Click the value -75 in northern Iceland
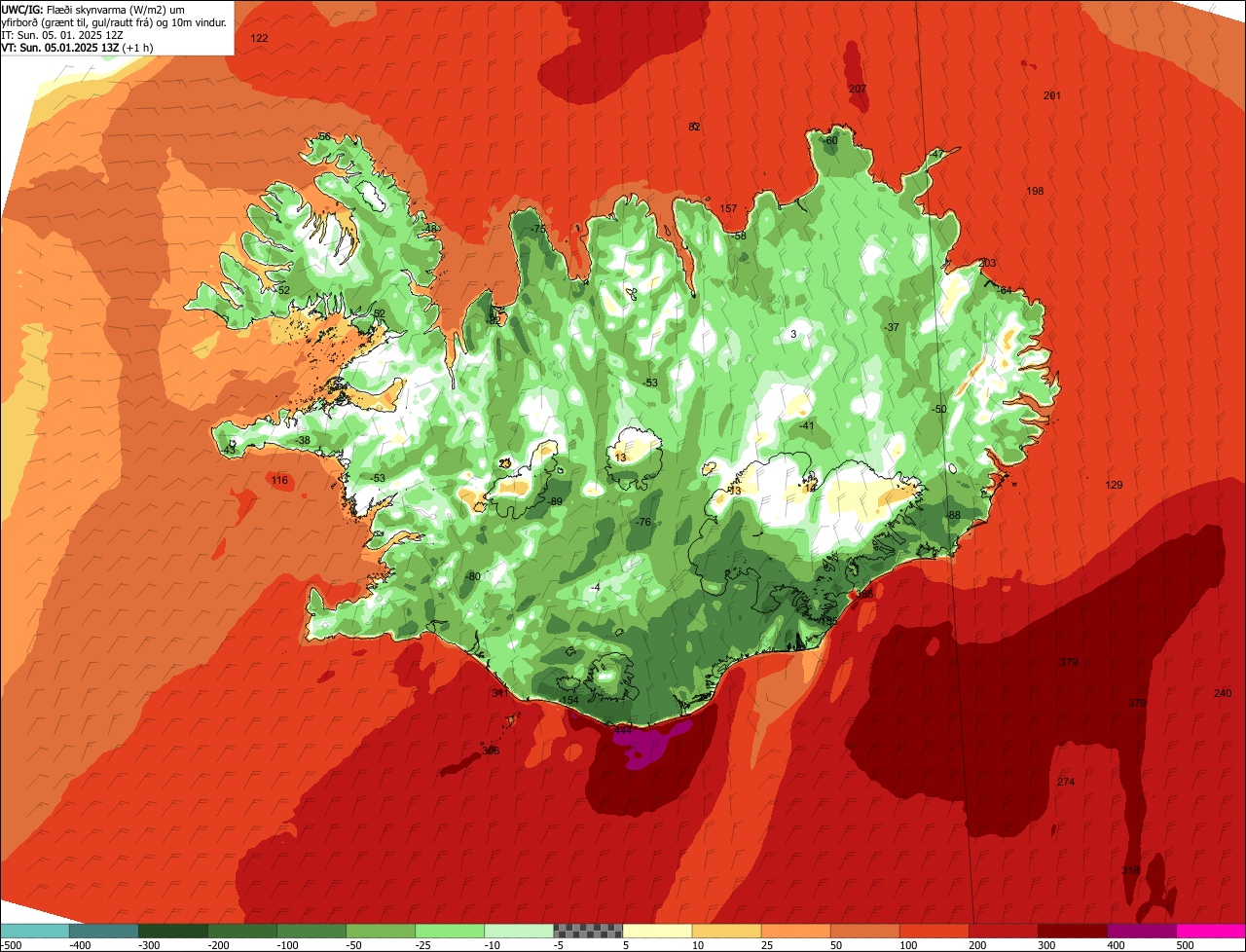Image resolution: width=1246 pixels, height=952 pixels. click(538, 229)
